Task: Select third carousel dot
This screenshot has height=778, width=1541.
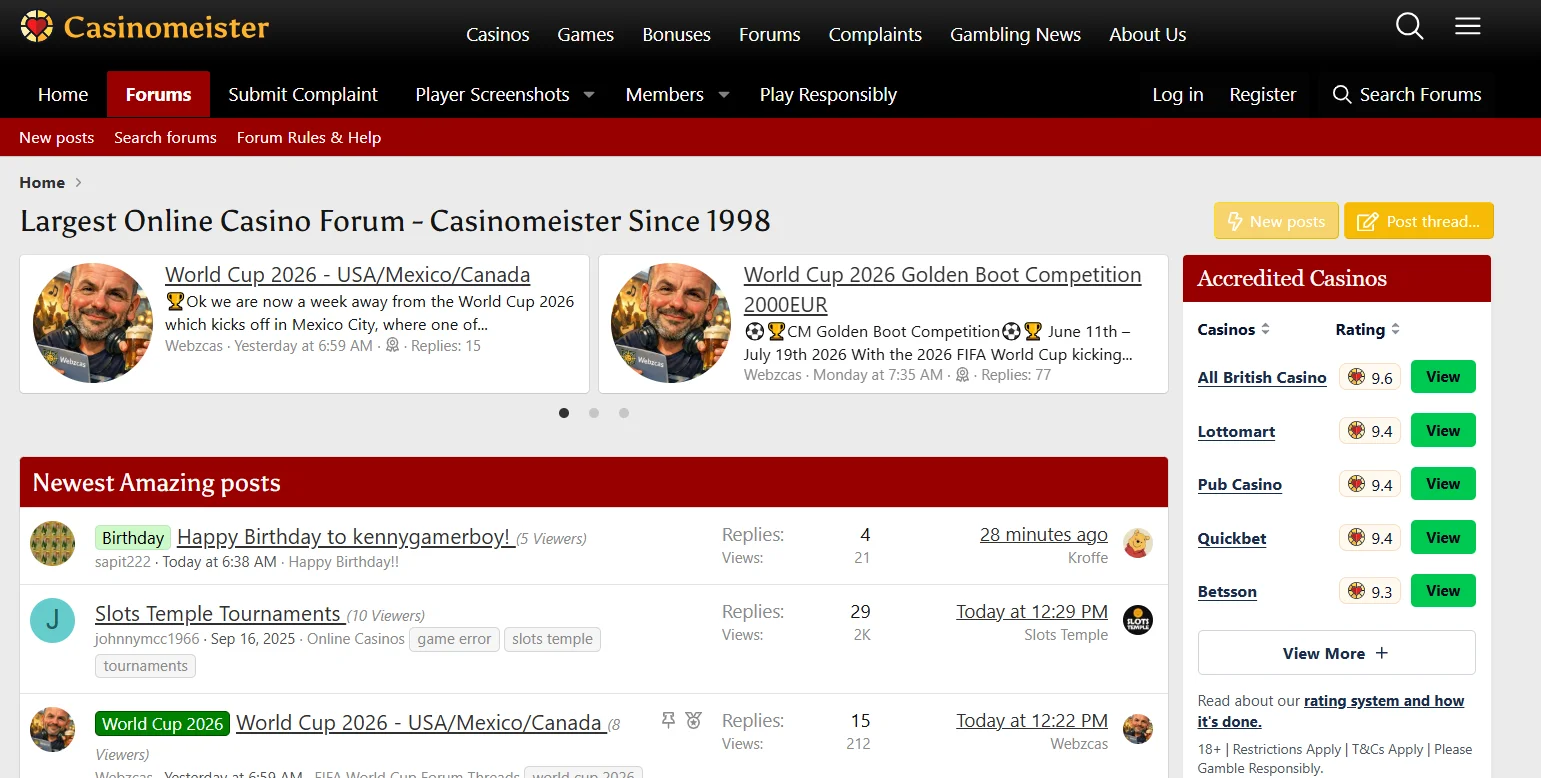Action: click(x=624, y=413)
